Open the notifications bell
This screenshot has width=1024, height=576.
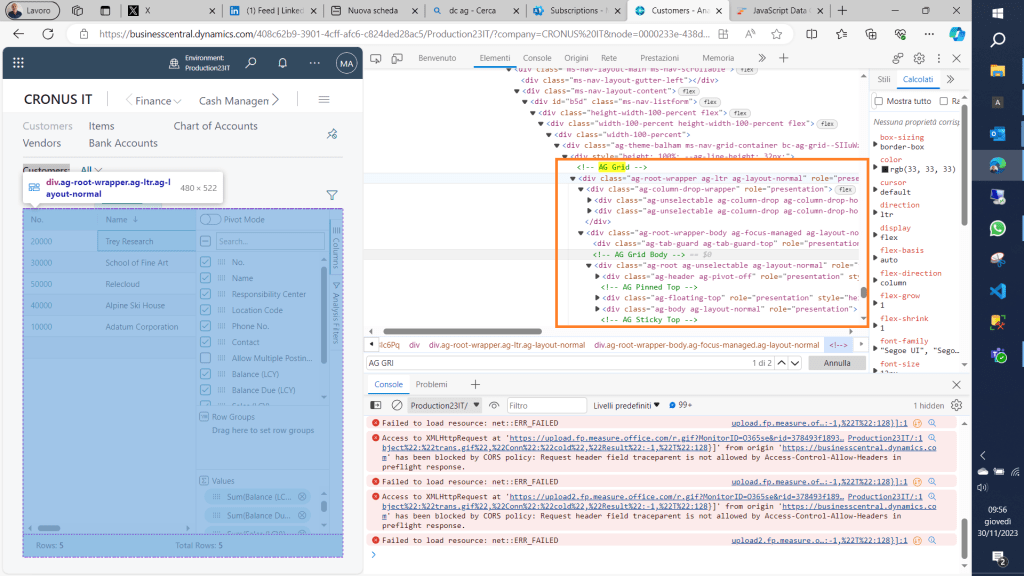(x=283, y=63)
